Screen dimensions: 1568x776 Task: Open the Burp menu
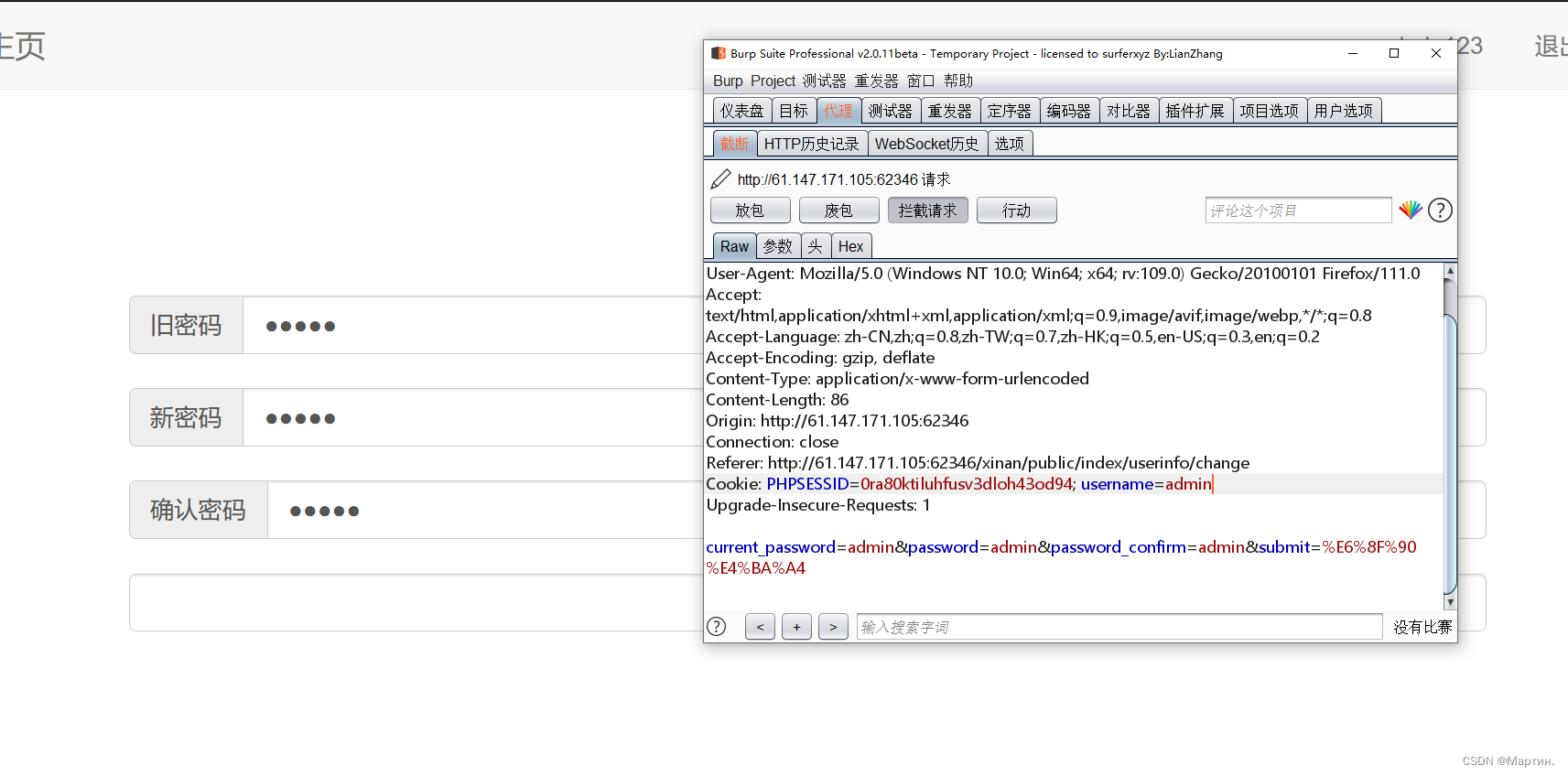coord(728,81)
